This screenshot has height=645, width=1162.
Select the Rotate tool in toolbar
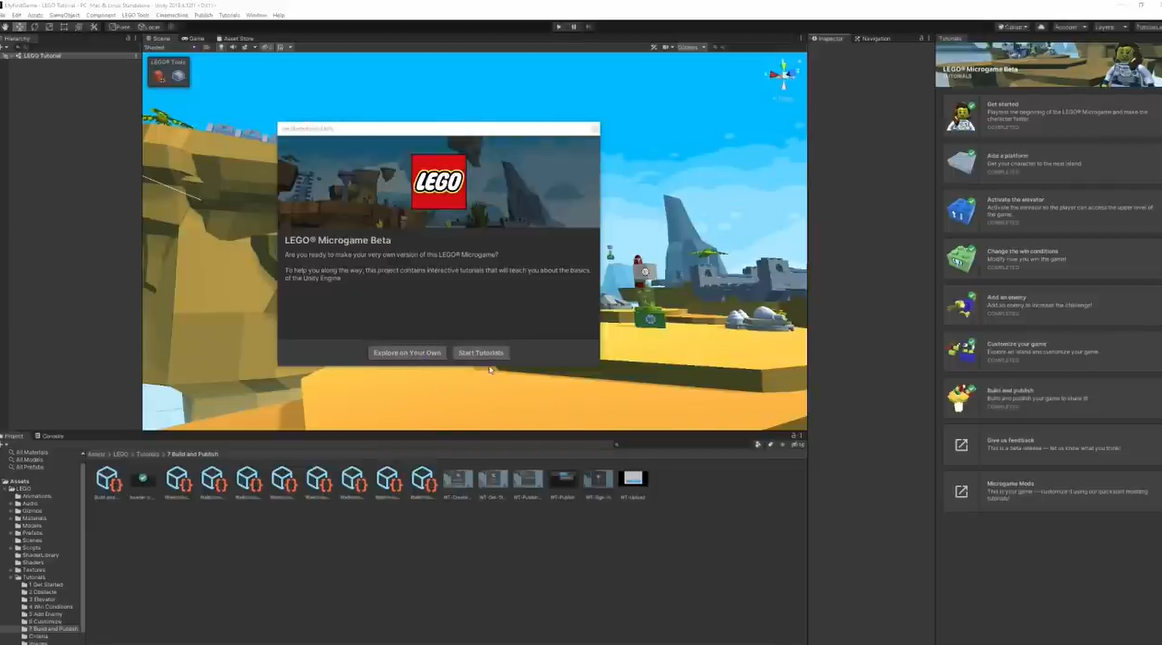pos(34,27)
